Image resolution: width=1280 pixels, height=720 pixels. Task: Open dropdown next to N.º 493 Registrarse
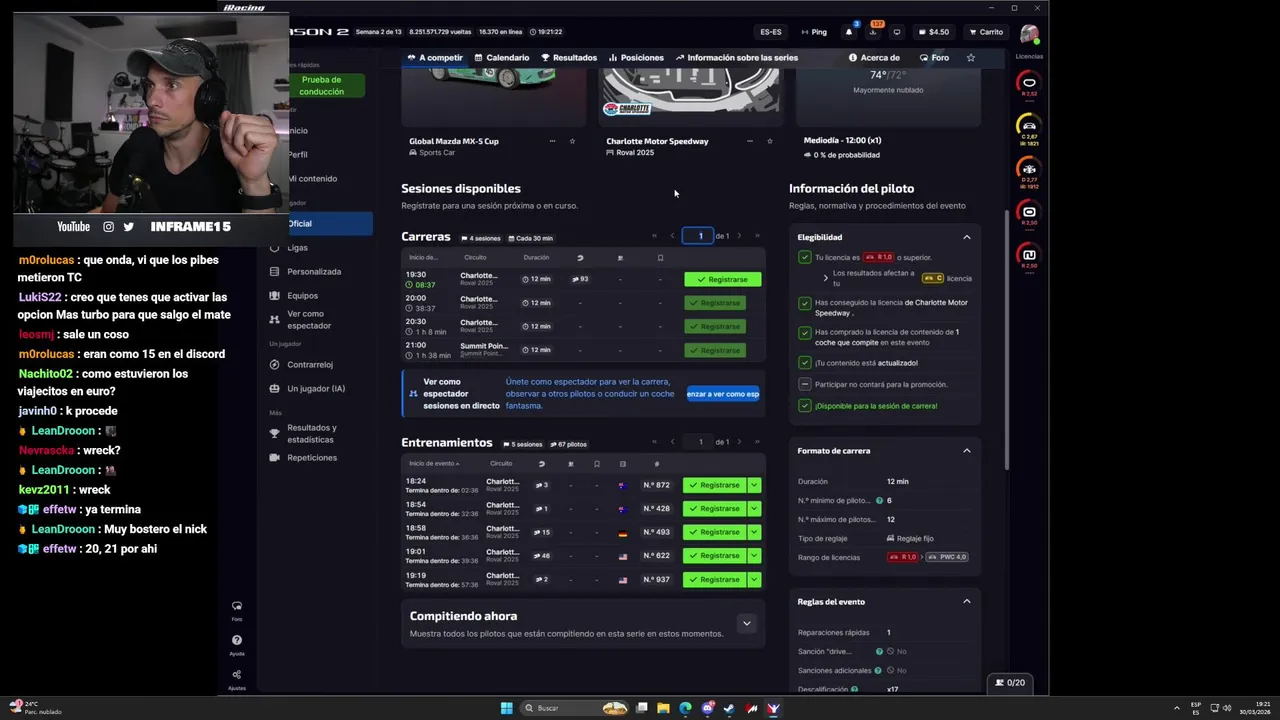pos(754,532)
